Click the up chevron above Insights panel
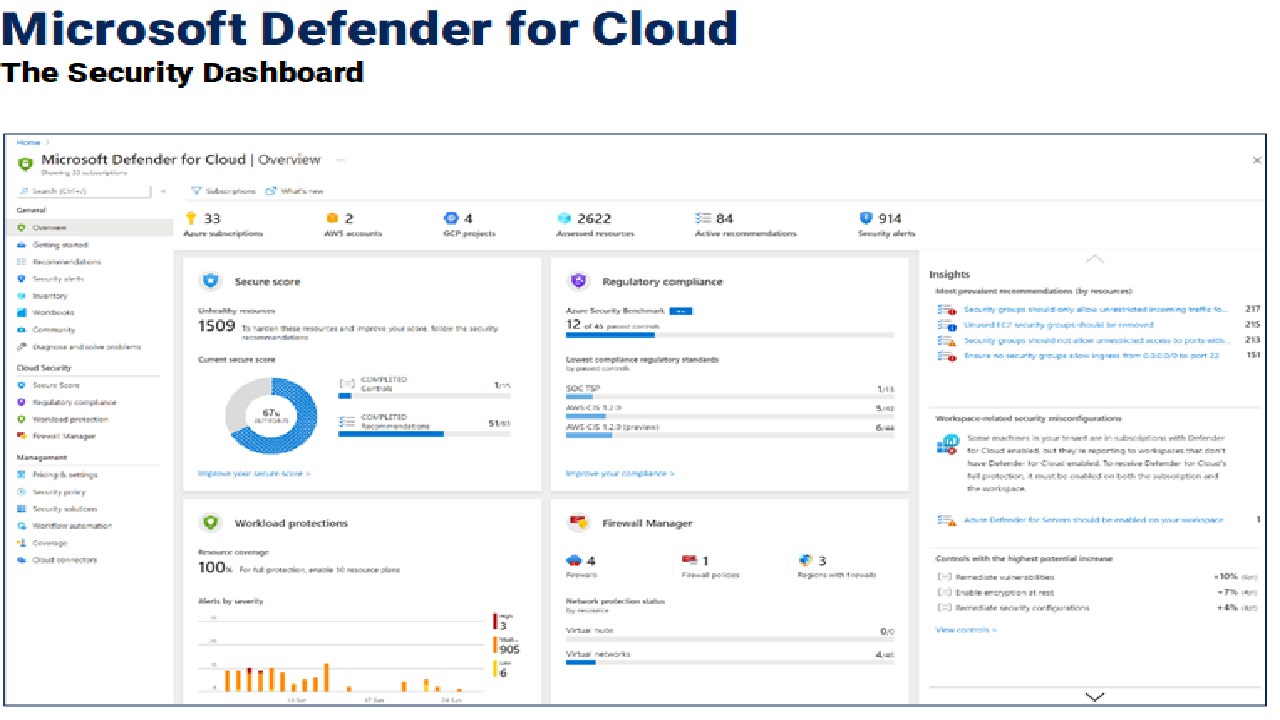This screenshot has height=720, width=1280. pyautogui.click(x=1095, y=259)
